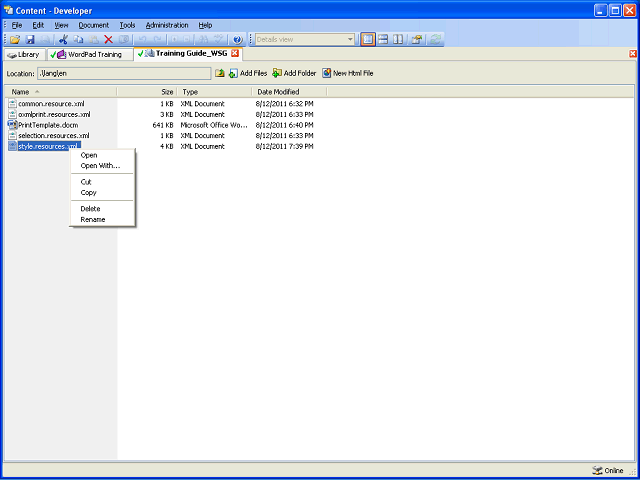Choose Open in the context menu
The image size is (640, 480).
click(102, 155)
